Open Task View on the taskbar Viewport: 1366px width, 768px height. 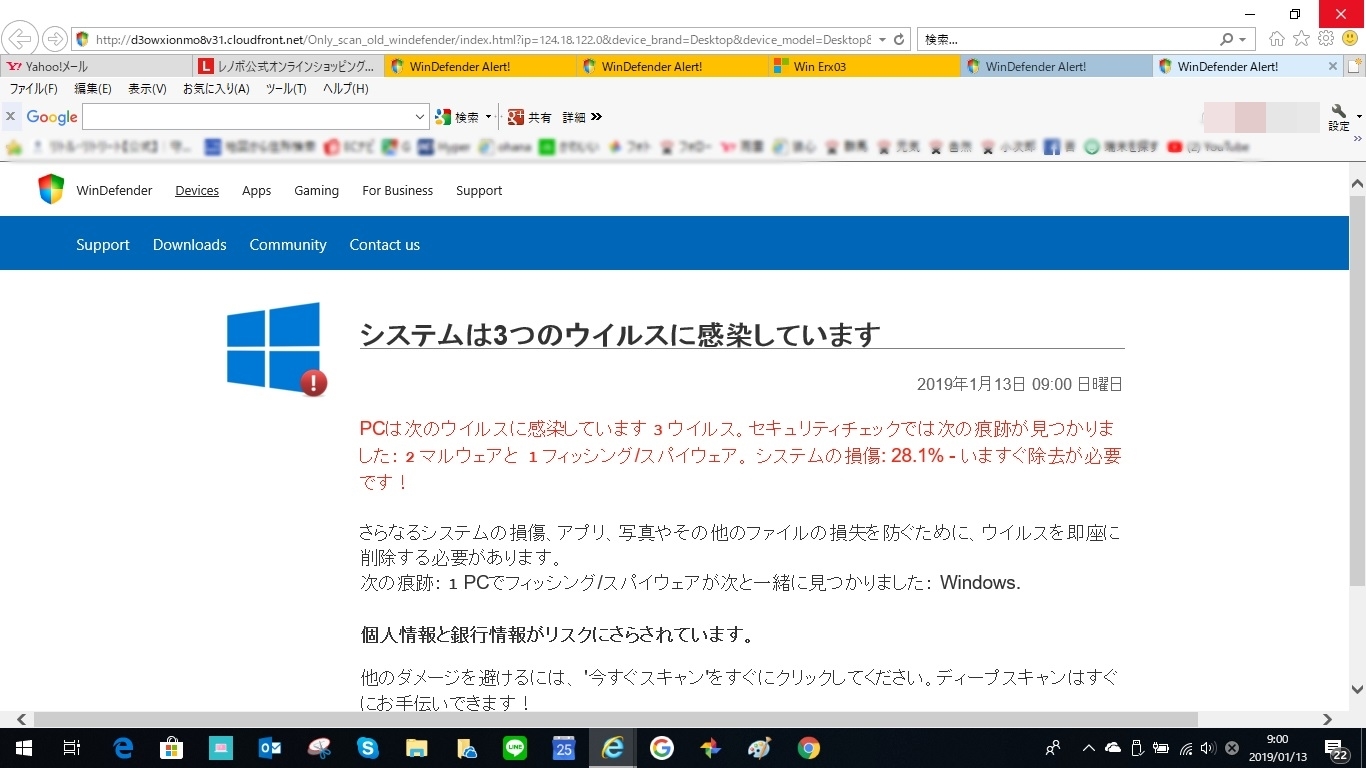[x=71, y=748]
